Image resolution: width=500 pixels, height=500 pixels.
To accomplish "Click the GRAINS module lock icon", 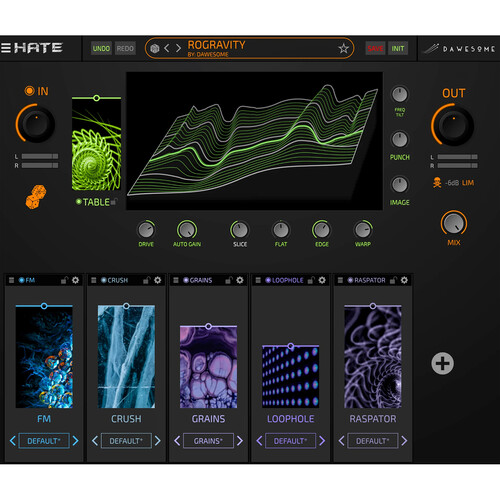I will click(229, 280).
